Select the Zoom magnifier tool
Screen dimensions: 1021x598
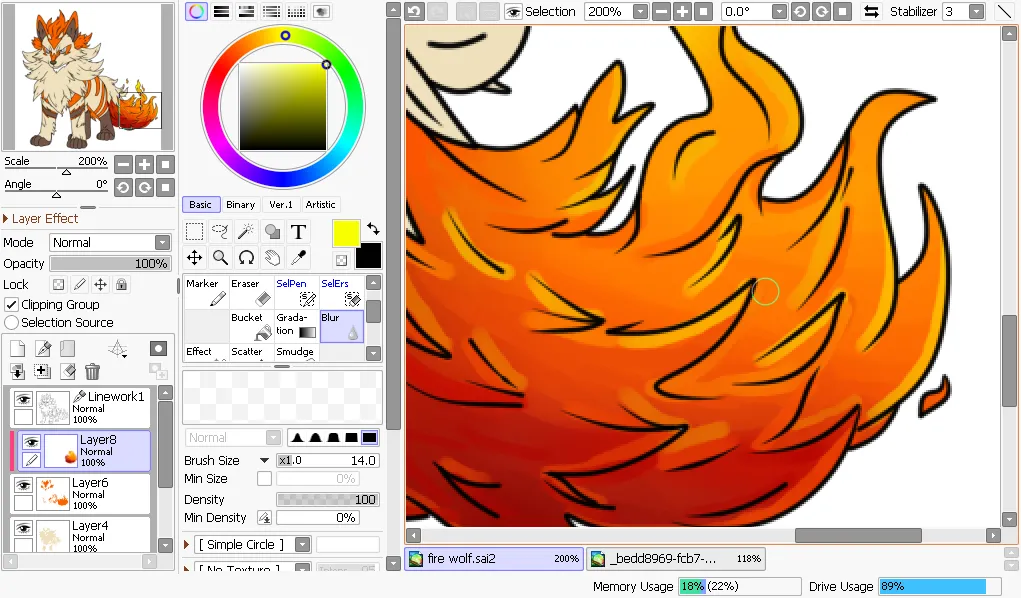220,258
